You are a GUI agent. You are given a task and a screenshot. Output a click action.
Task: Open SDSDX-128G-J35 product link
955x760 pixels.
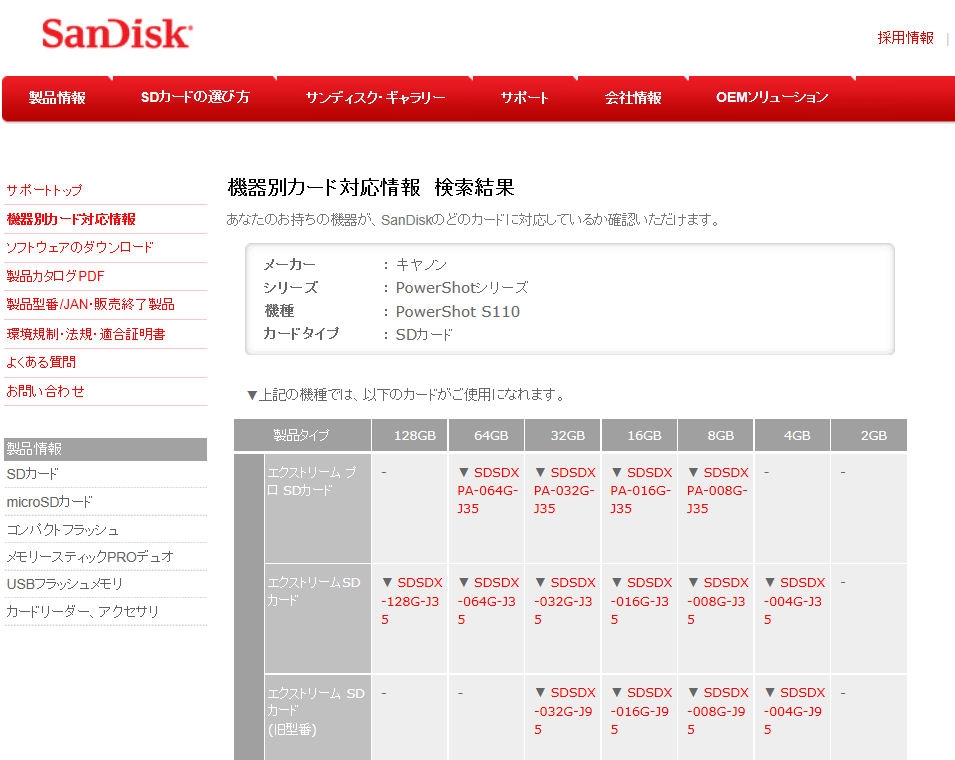tap(412, 600)
